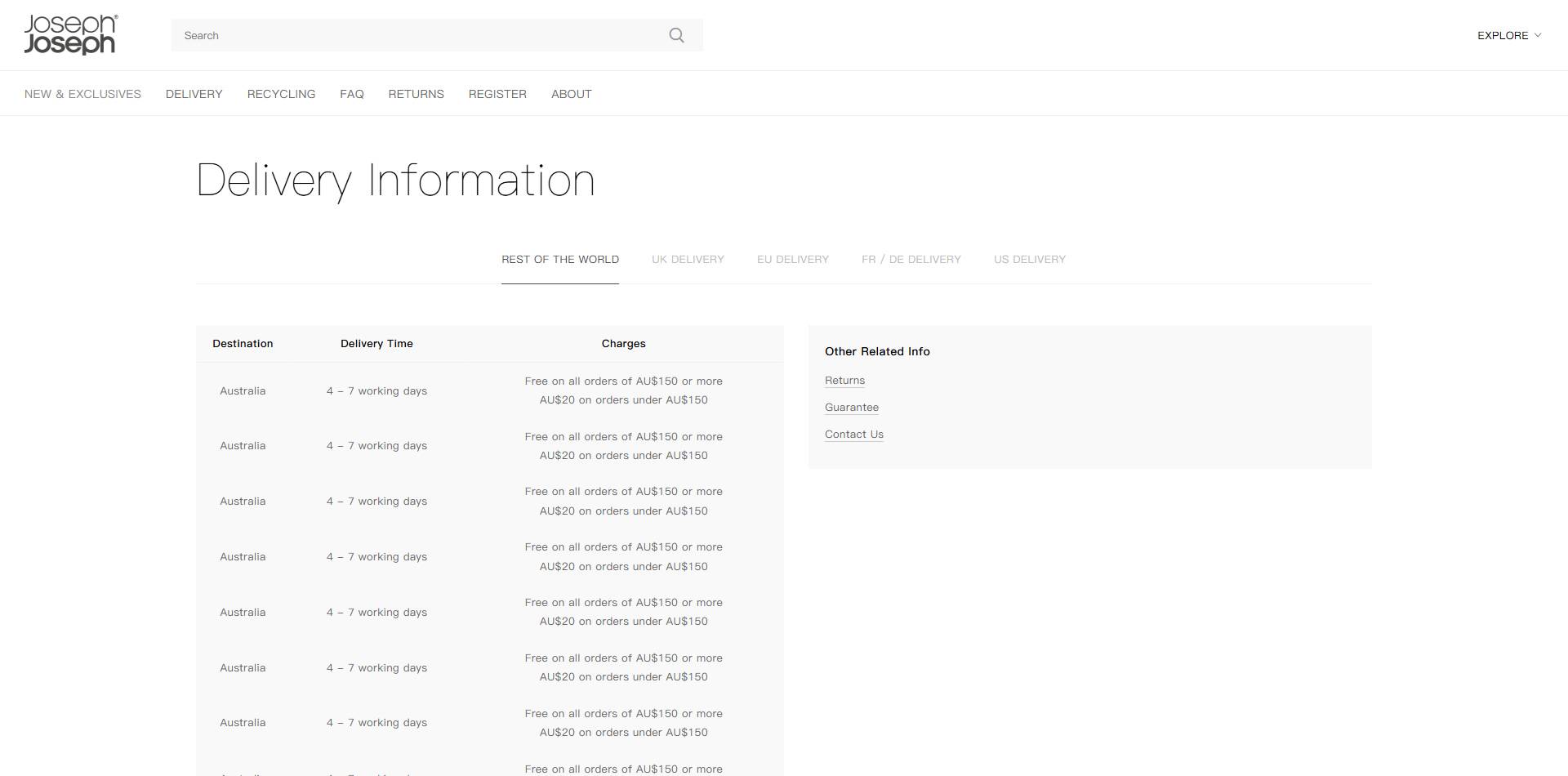Select the REST OF THE WORLD tab
This screenshot has width=1568, height=776.
(560, 260)
